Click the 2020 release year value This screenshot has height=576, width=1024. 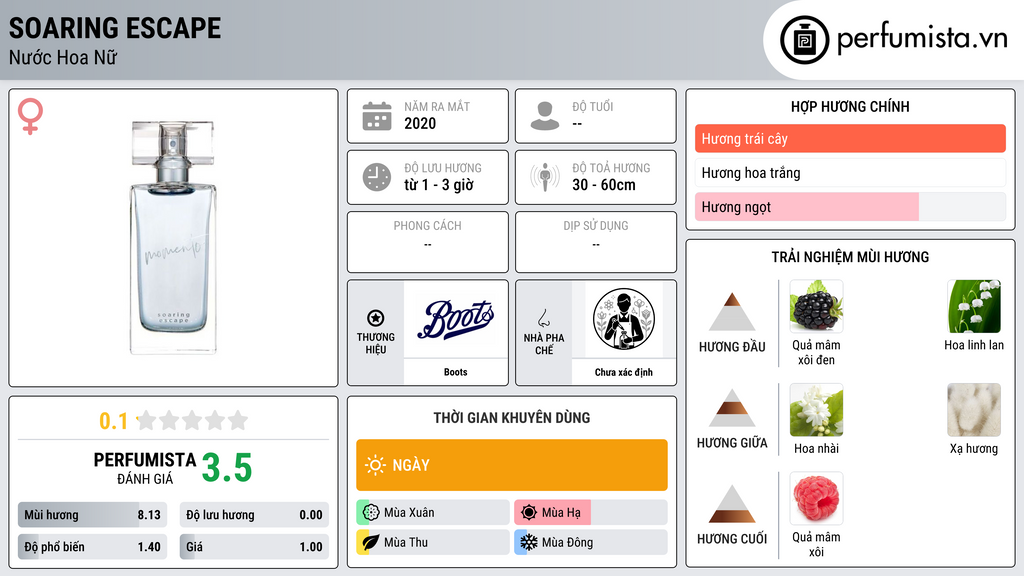pyautogui.click(x=420, y=123)
